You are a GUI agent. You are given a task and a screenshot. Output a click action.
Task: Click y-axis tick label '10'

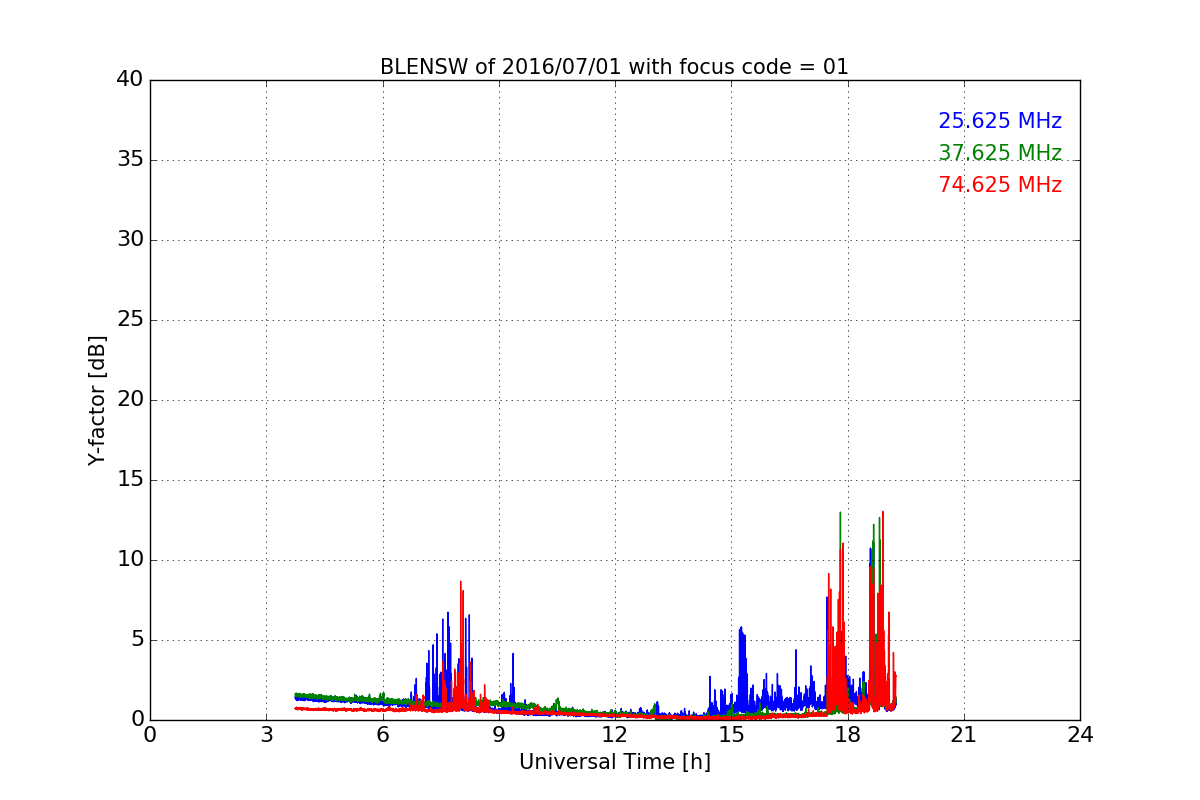[130, 560]
